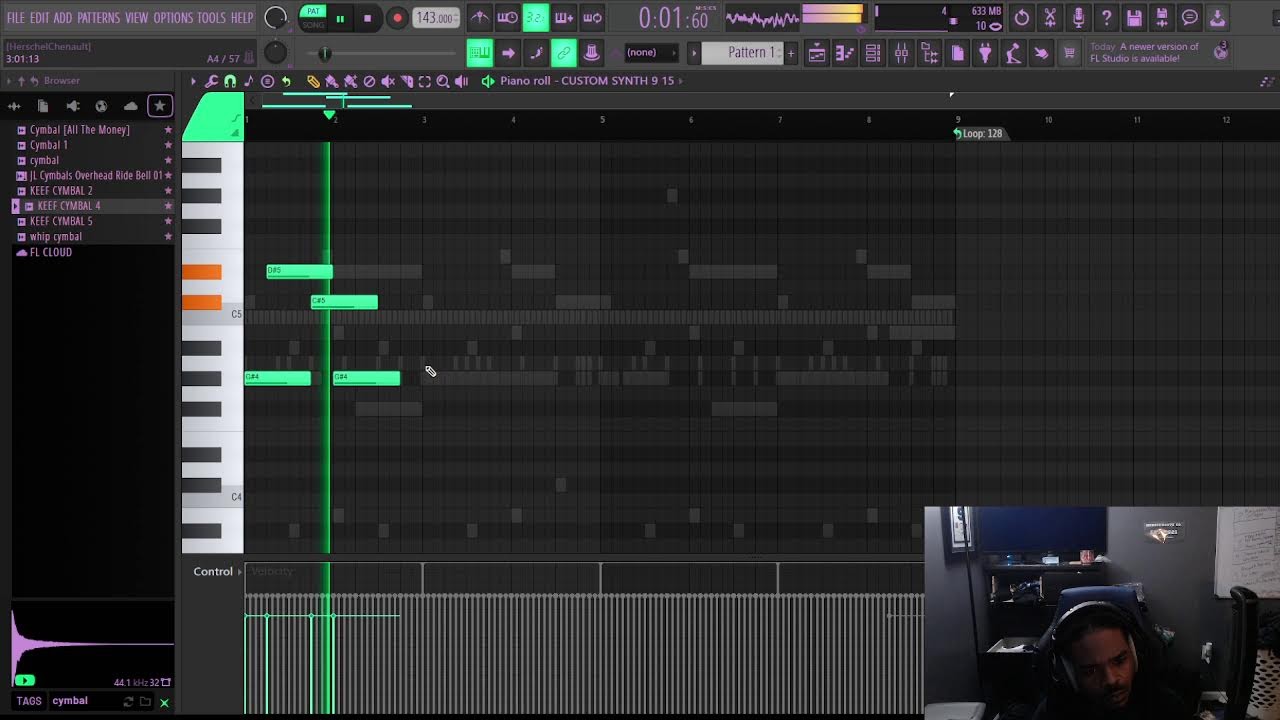Open the Channel rack window

[x=873, y=53]
